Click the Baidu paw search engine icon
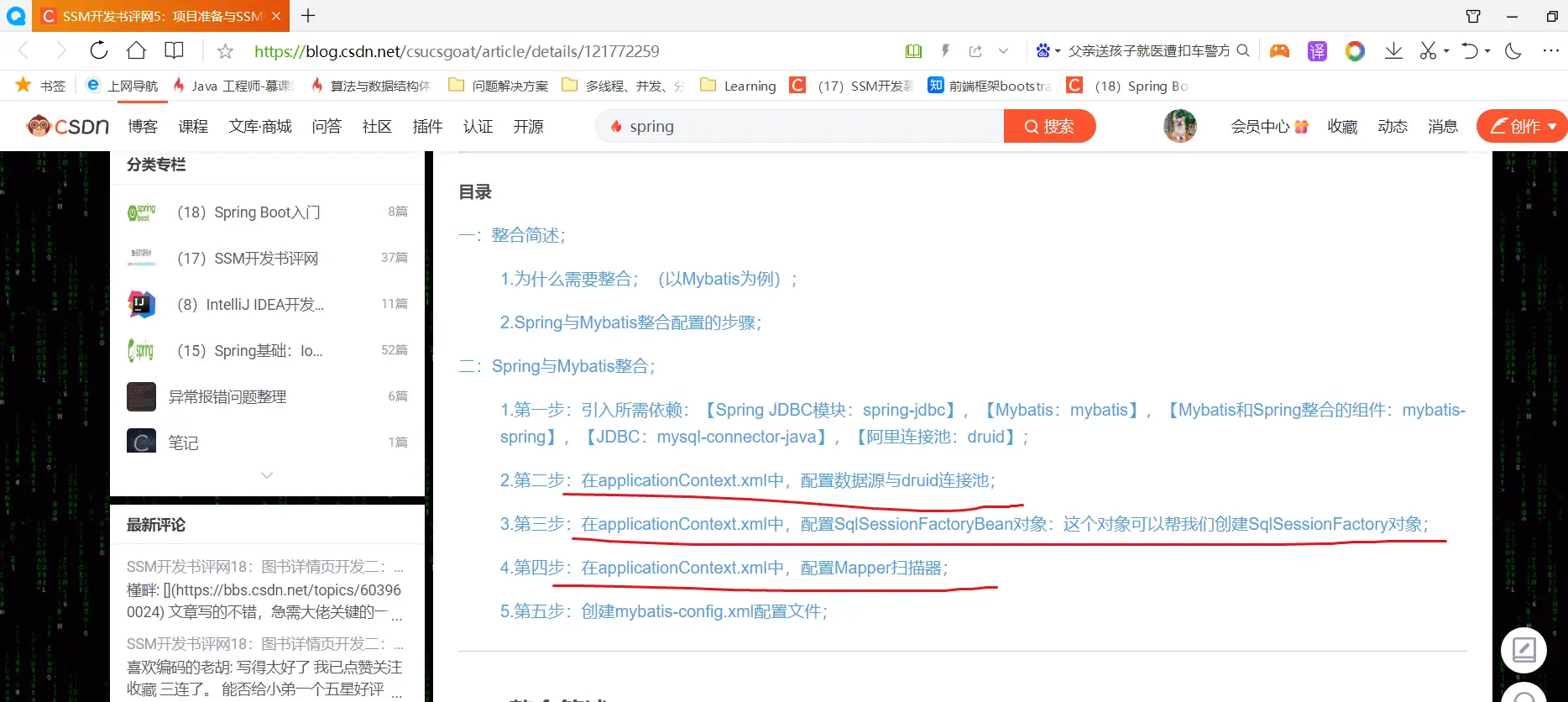1568x702 pixels. 1043,50
